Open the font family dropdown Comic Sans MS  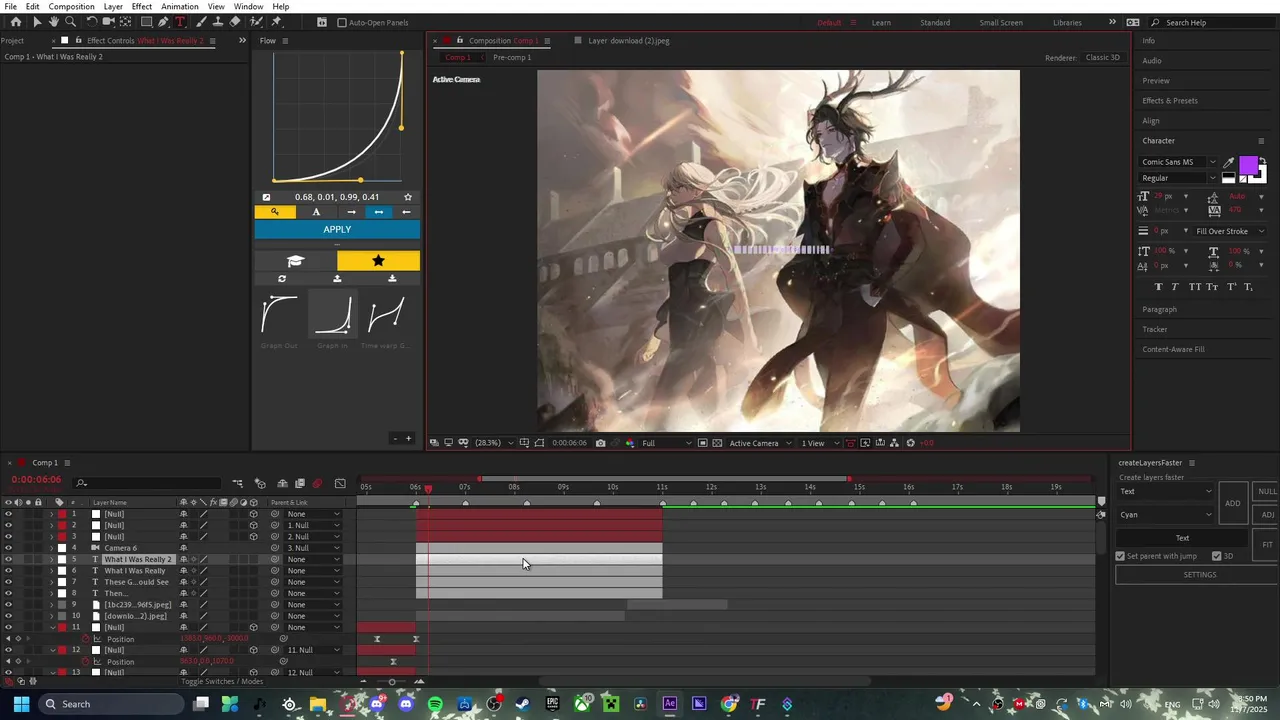click(x=1179, y=162)
